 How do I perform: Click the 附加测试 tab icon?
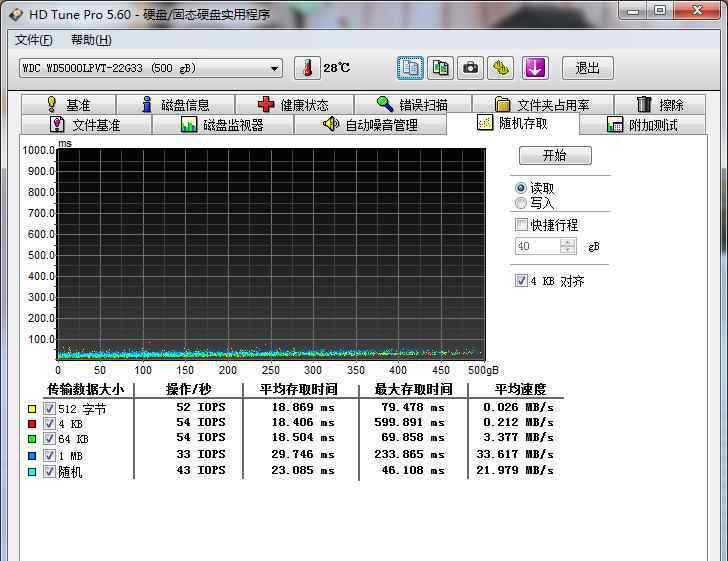pyautogui.click(x=615, y=124)
